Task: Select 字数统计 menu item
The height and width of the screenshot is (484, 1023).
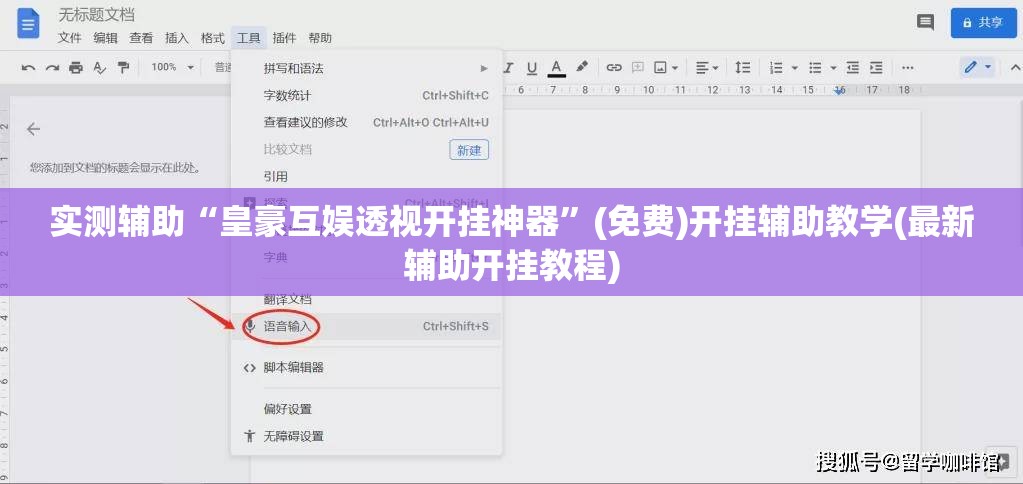Action: 366,96
